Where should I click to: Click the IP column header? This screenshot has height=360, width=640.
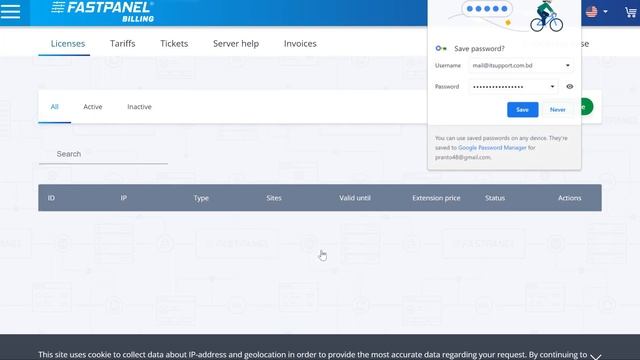point(124,198)
